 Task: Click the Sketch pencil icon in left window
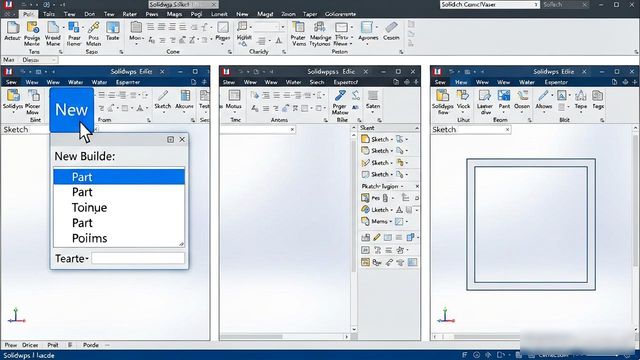click(x=163, y=99)
